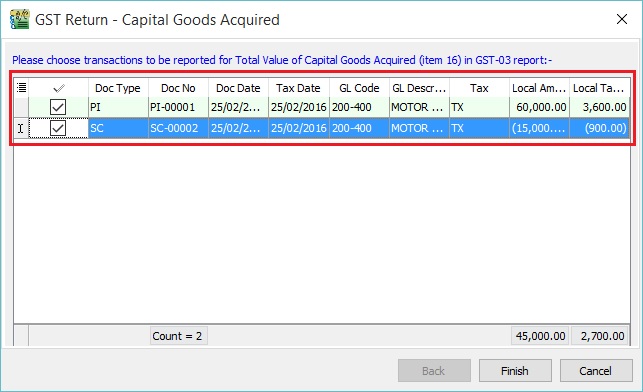Click TX tax code in PI-00001 row
Screen dimensions: 643x392
pyautogui.click(x=479, y=107)
